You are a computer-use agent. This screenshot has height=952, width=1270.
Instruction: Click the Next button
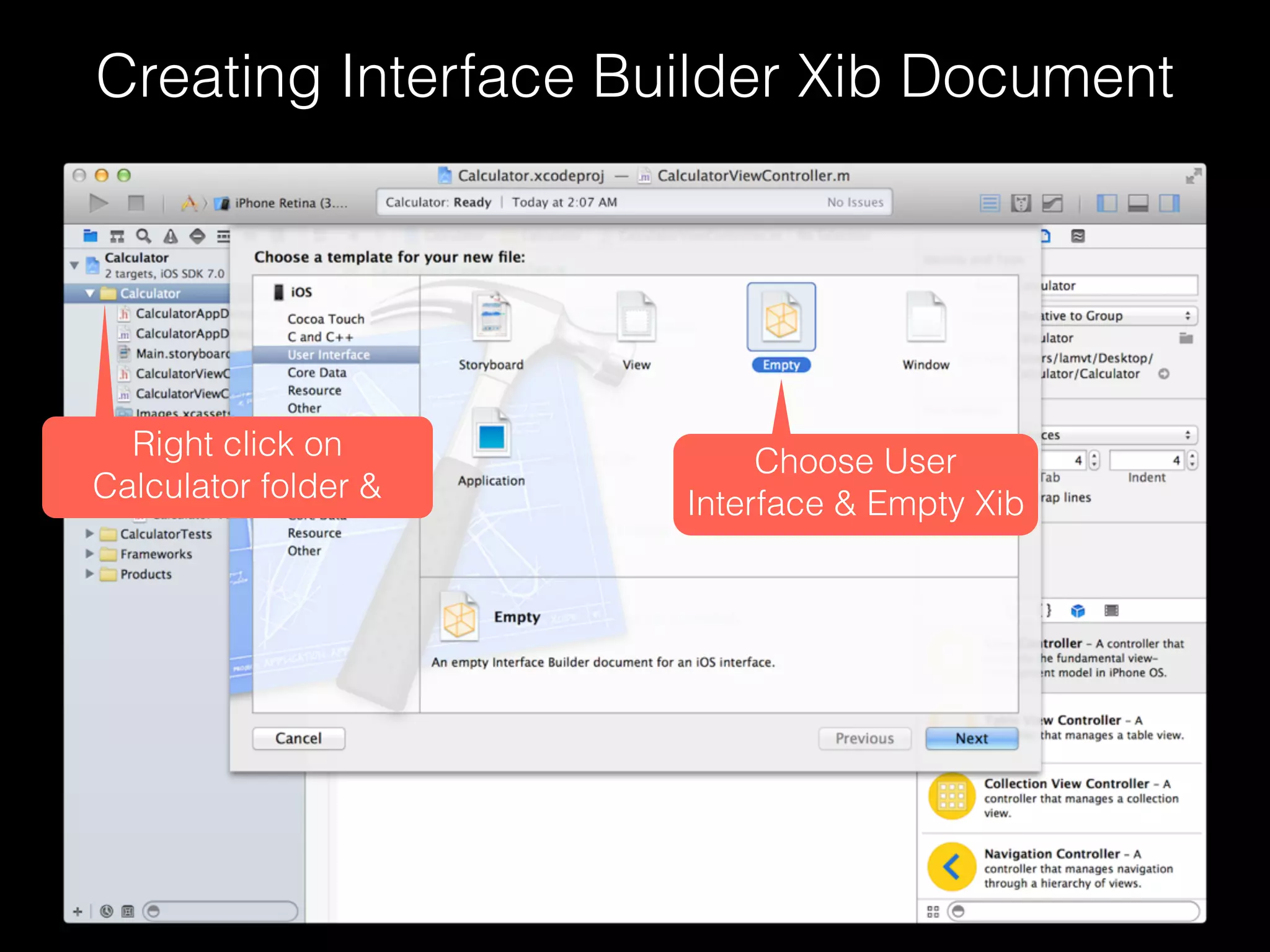pyautogui.click(x=972, y=738)
